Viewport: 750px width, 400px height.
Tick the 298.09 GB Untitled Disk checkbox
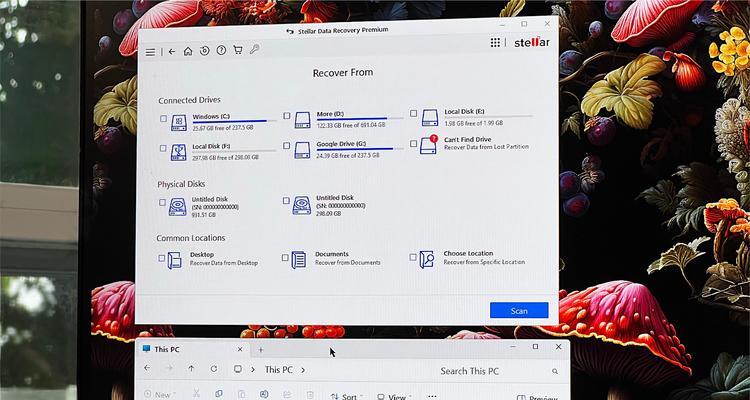pyautogui.click(x=286, y=200)
